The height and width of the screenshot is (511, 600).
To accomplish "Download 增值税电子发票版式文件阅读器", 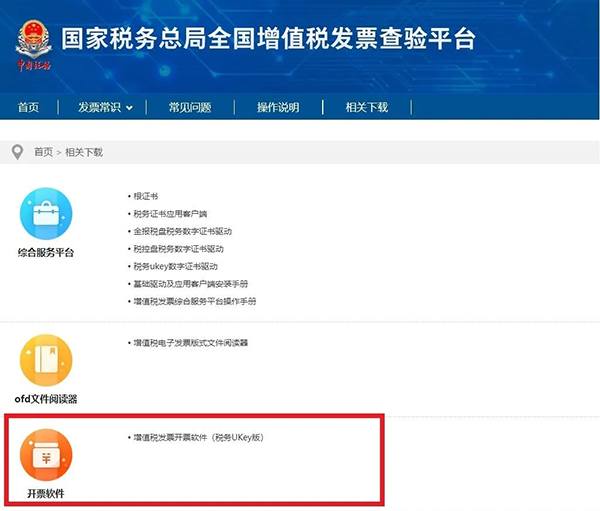I will pyautogui.click(x=191, y=343).
